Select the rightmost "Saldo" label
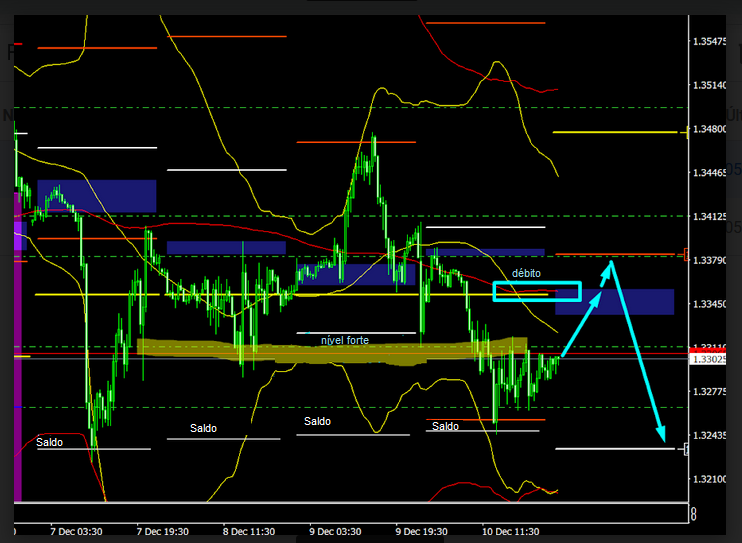Image resolution: width=742 pixels, height=543 pixels. (446, 426)
